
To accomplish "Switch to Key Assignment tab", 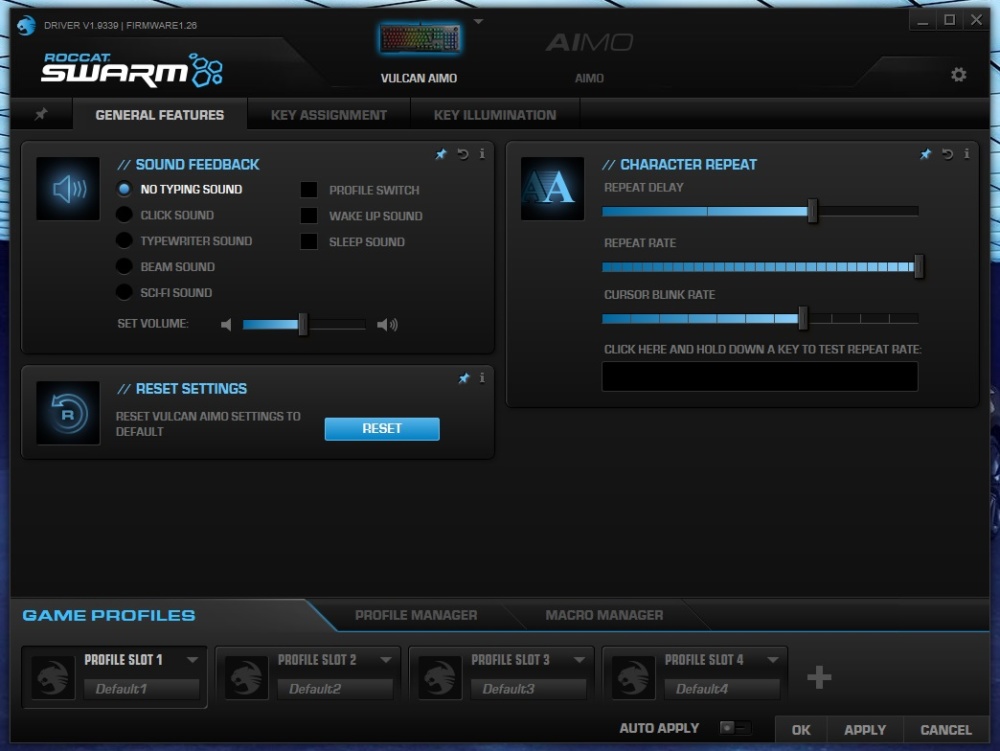I will (328, 115).
